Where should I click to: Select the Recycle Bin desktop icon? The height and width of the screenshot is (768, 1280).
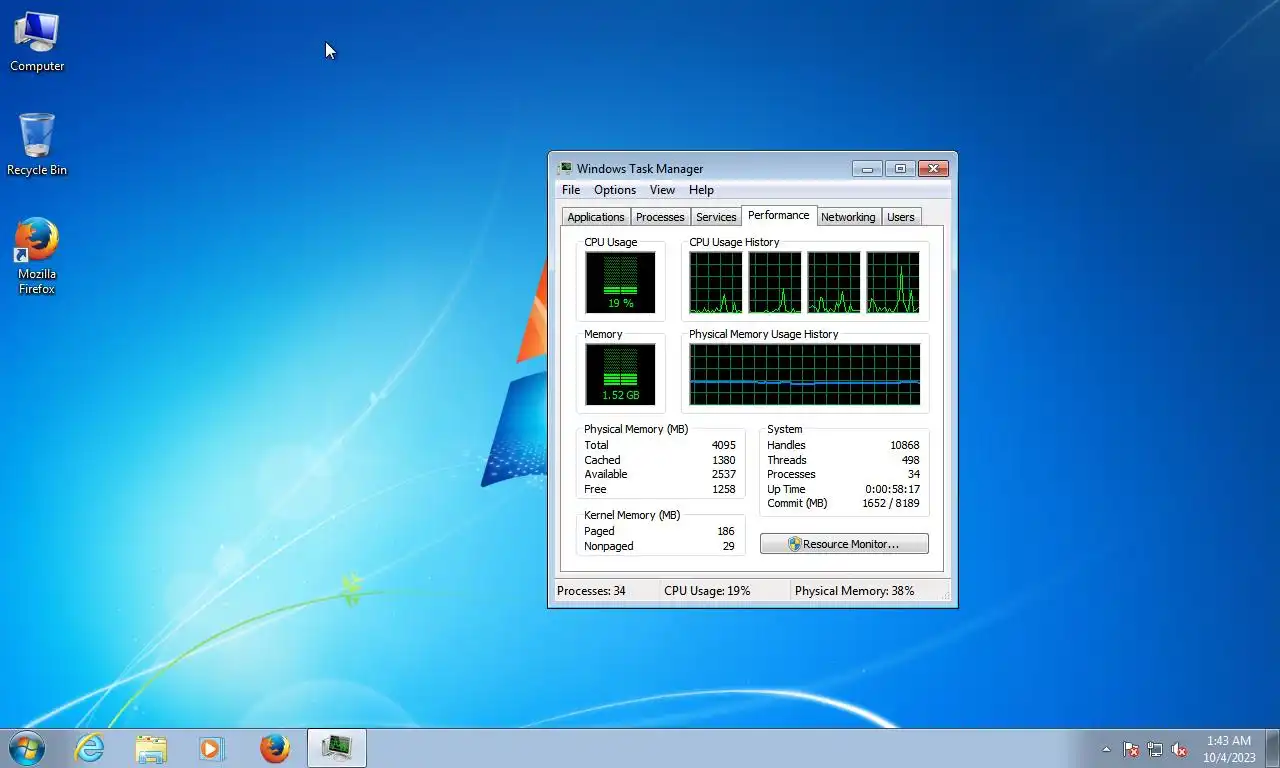click(x=37, y=145)
